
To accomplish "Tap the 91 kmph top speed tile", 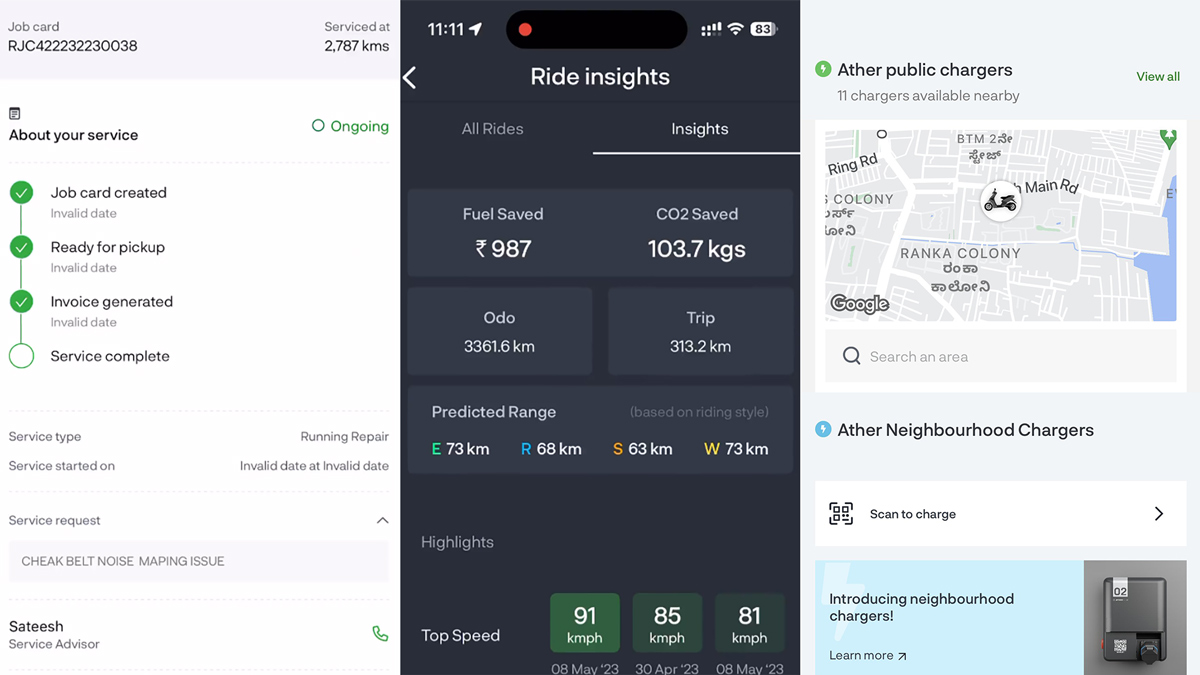I will tap(585, 623).
